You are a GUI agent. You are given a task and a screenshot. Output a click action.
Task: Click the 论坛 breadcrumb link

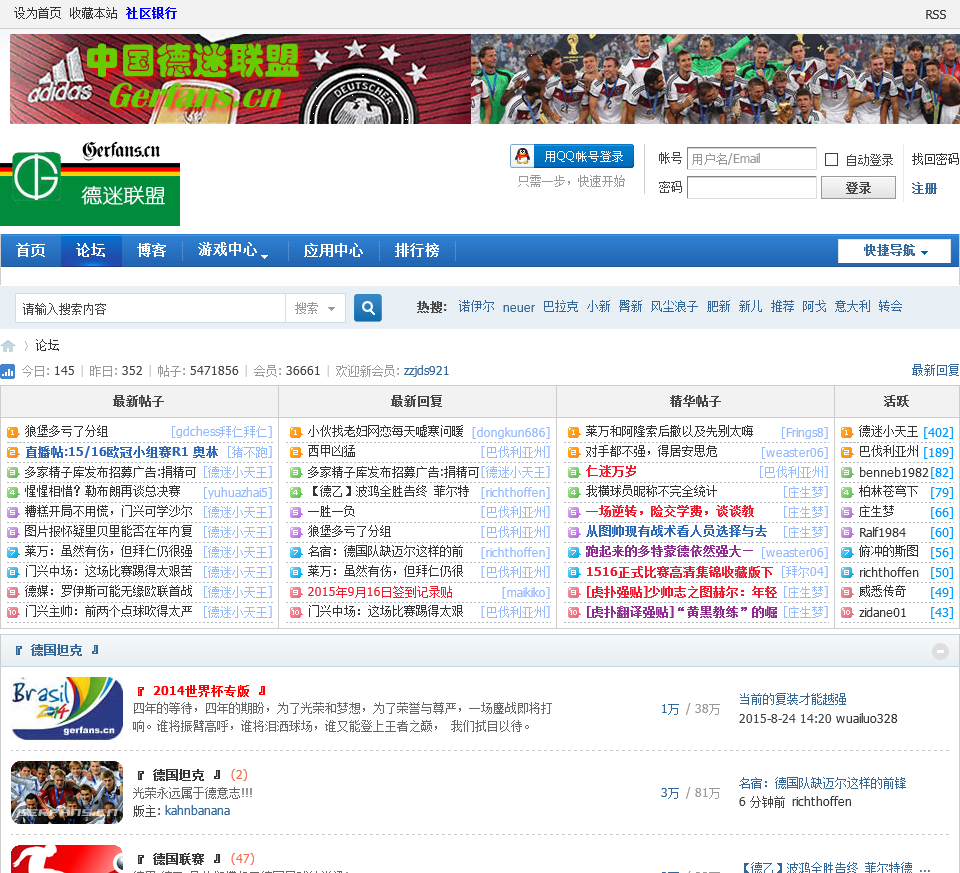tap(47, 345)
